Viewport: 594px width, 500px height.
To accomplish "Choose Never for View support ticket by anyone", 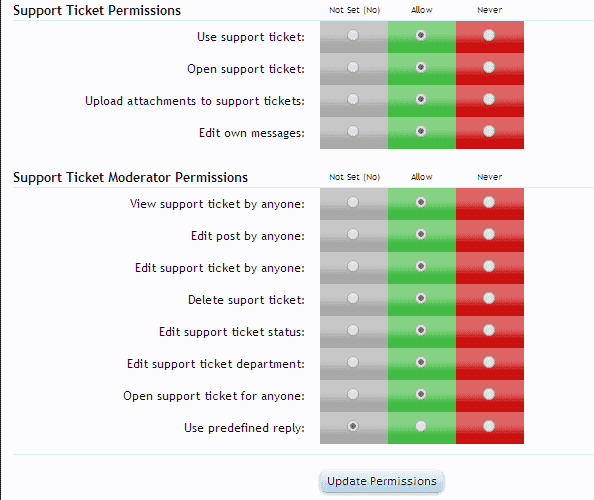I will click(489, 202).
